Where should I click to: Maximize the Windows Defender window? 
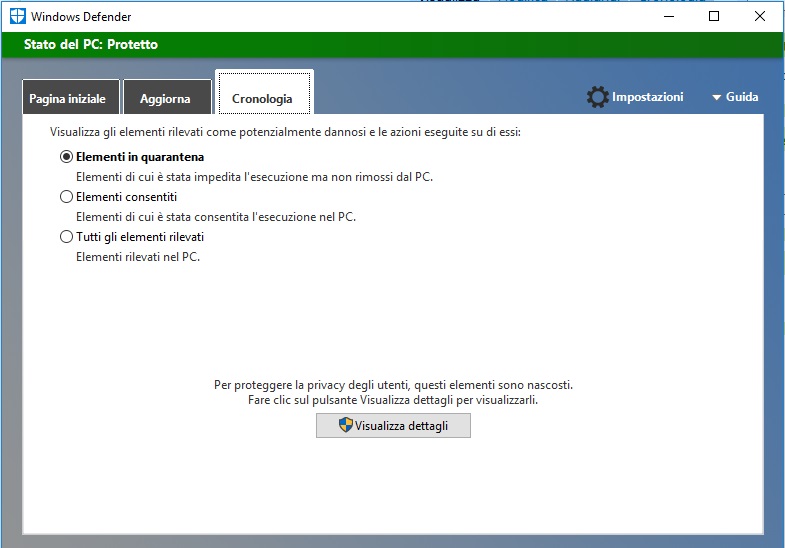coord(714,16)
